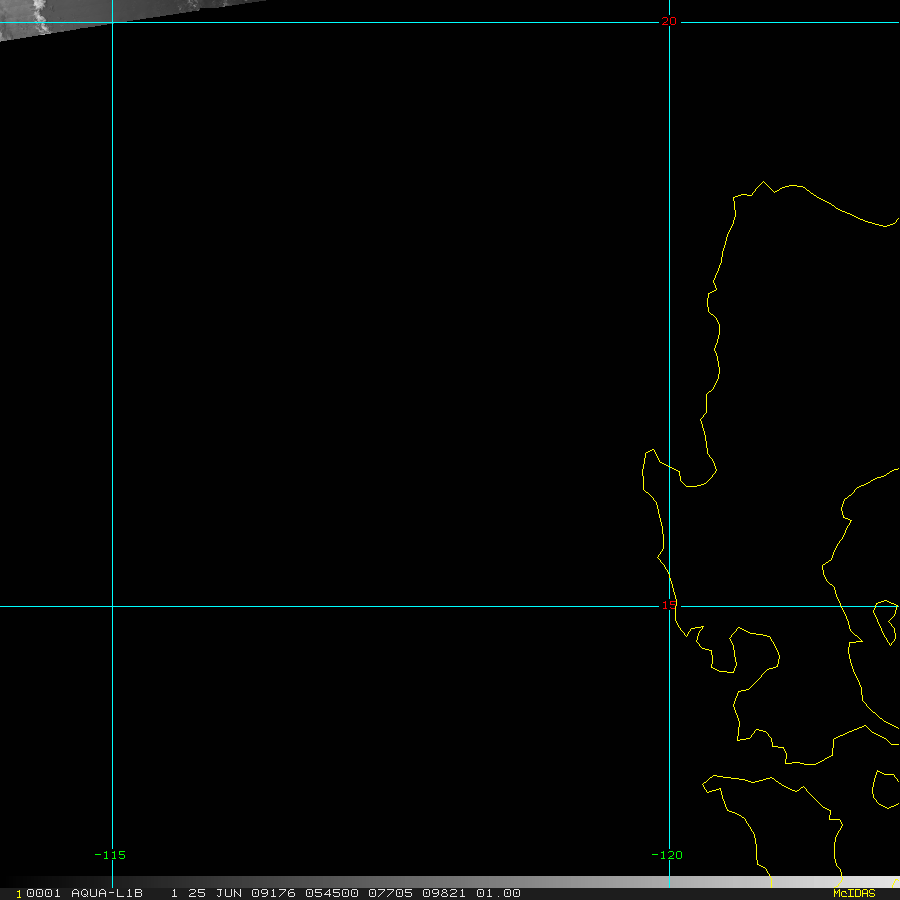Click the AQUA-L1B text in status bar
Image resolution: width=900 pixels, height=900 pixels.
[x=107, y=893]
